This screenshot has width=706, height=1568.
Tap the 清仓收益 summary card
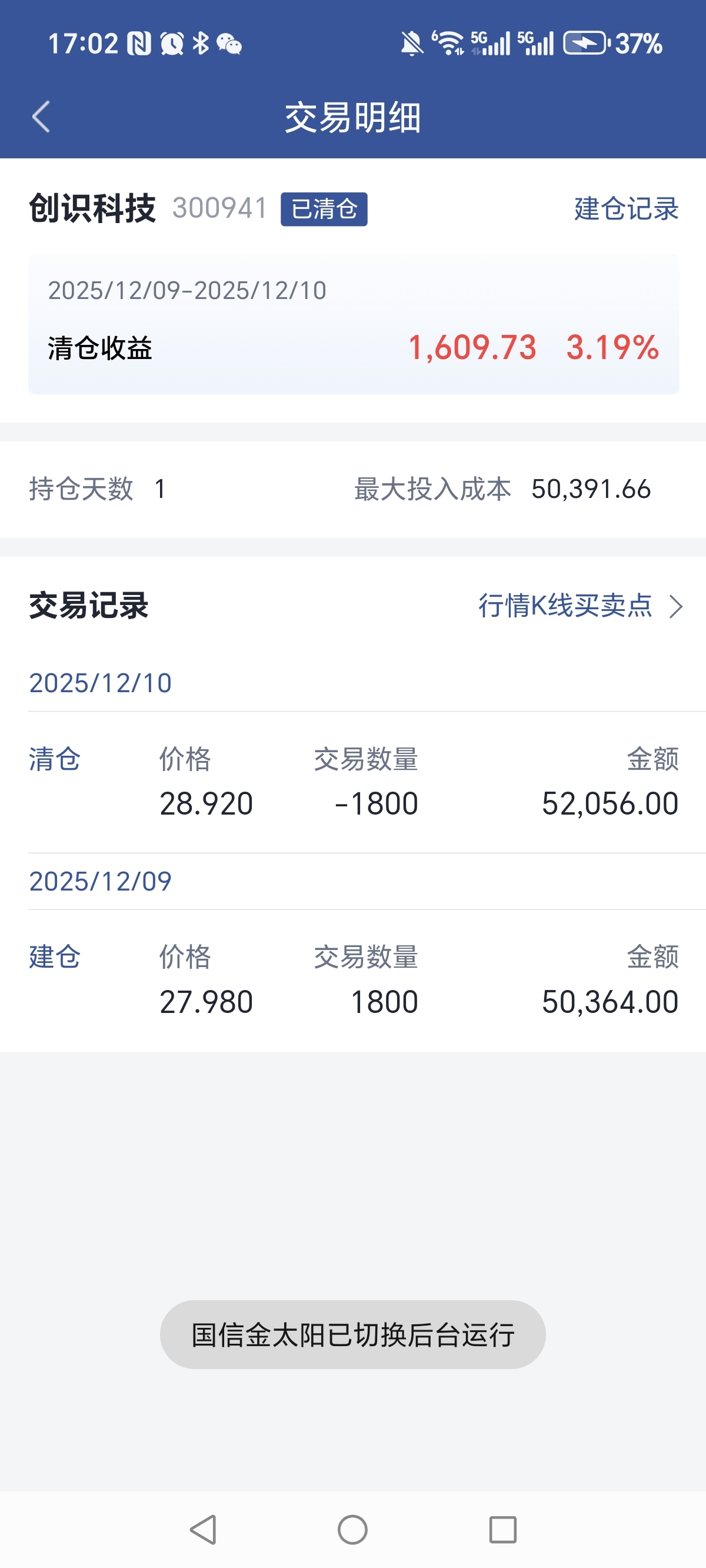353,324
